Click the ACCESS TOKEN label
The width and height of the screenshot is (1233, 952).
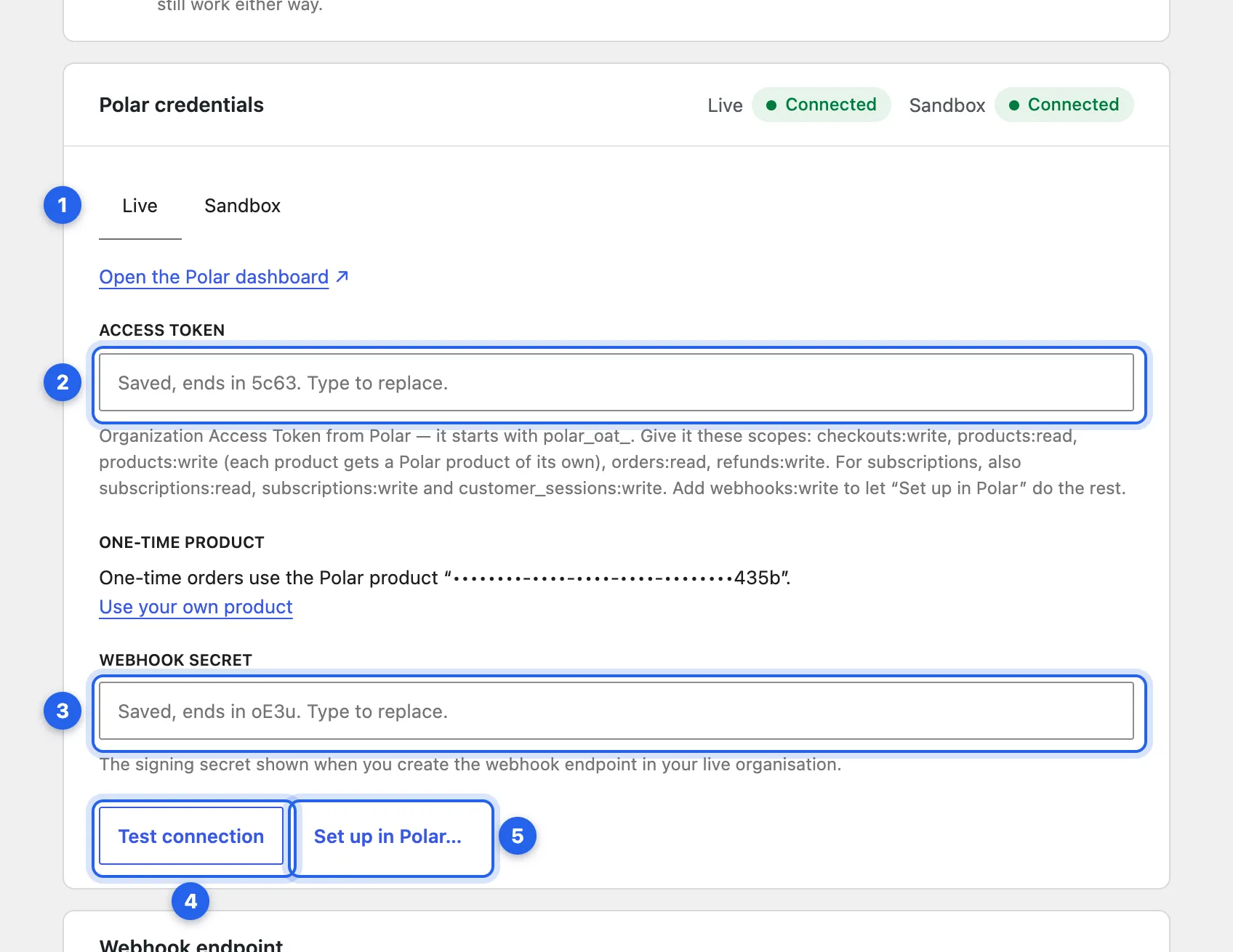point(162,330)
